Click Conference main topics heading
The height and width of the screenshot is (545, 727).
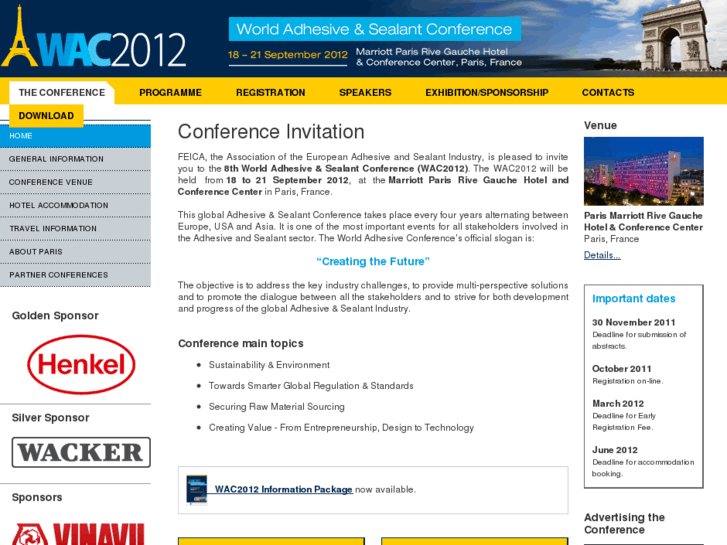click(241, 344)
